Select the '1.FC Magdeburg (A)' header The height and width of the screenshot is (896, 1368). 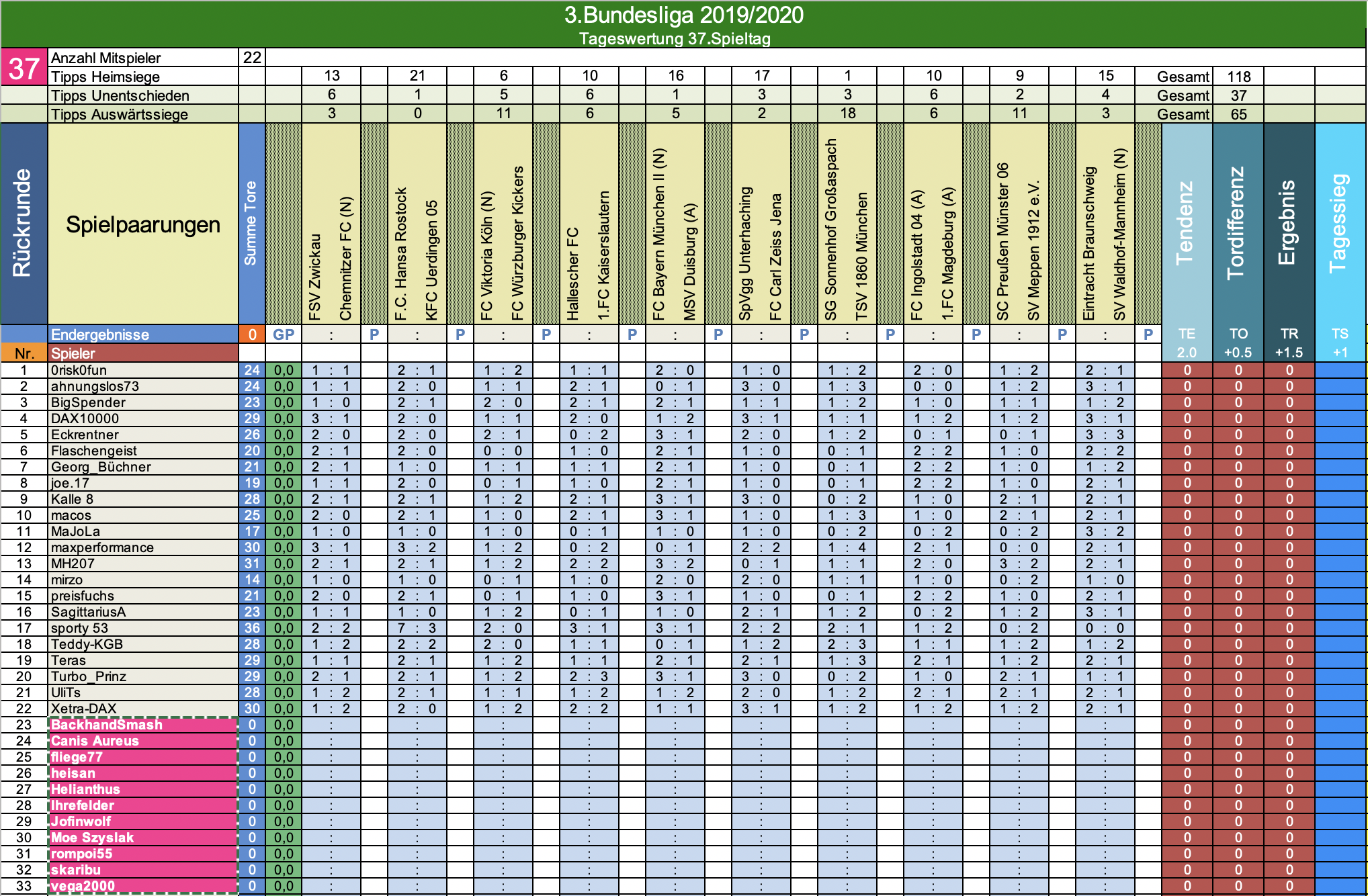[x=948, y=254]
